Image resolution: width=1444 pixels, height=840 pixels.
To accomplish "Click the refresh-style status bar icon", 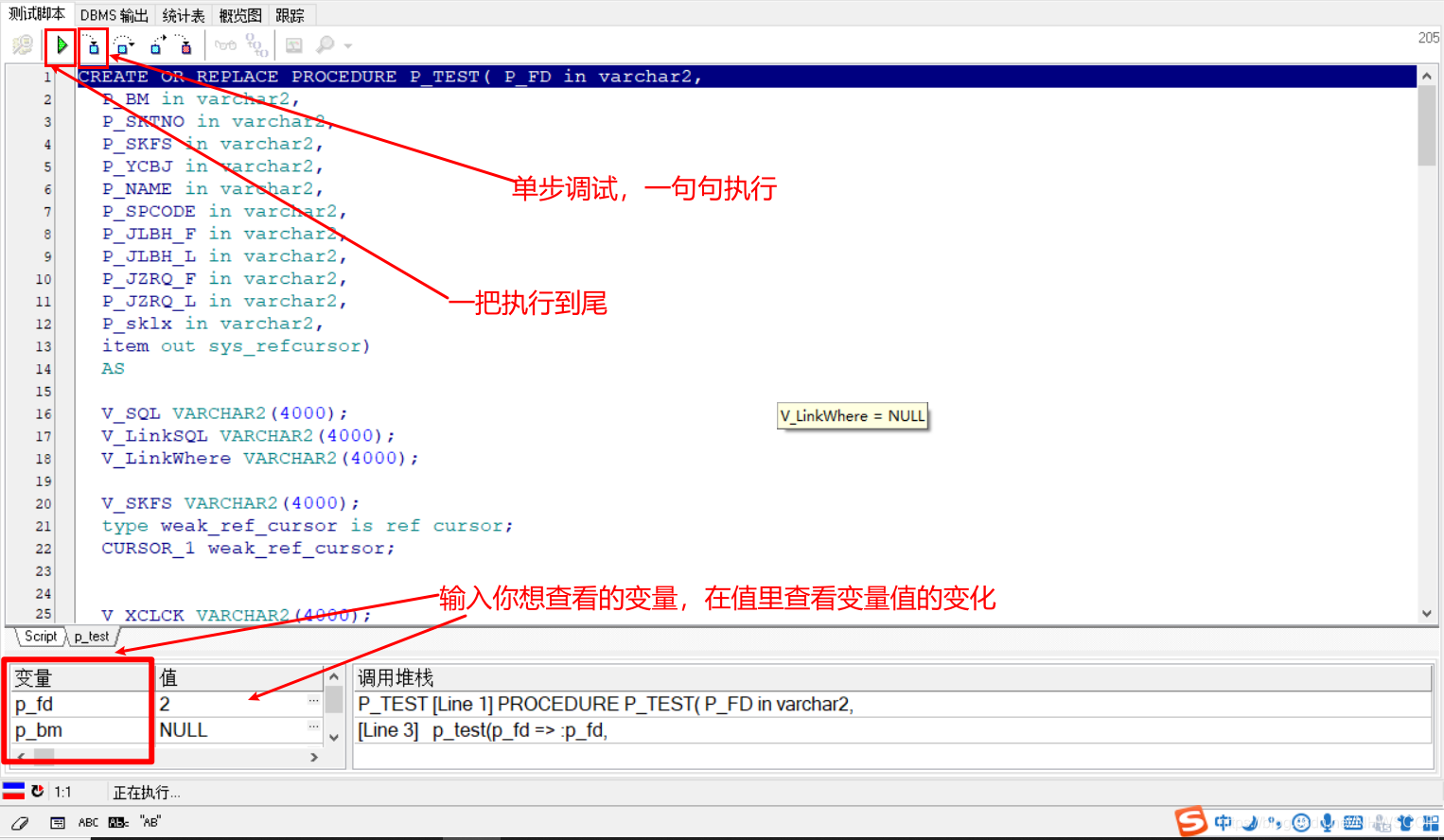I will pyautogui.click(x=38, y=791).
